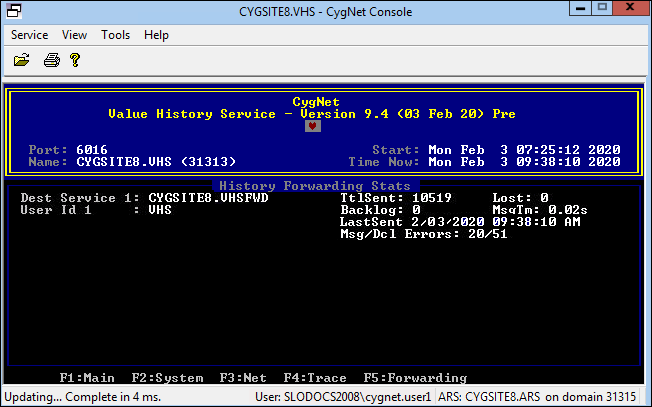Show the F3:Net screen
The width and height of the screenshot is (652, 407).
pos(243,378)
